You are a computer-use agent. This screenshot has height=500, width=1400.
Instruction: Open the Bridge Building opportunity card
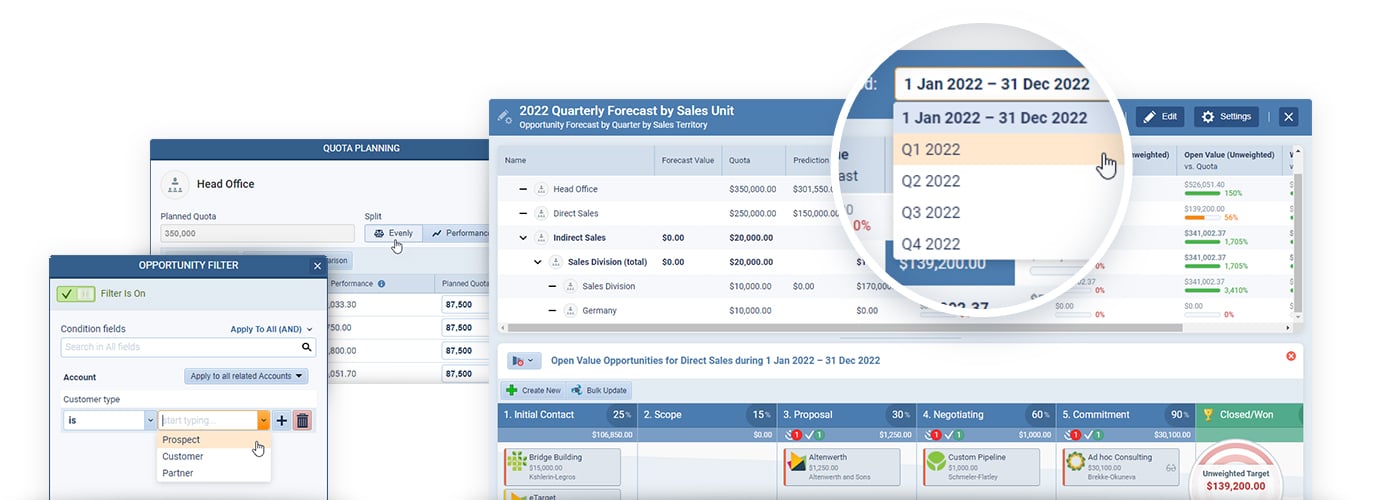pos(563,467)
